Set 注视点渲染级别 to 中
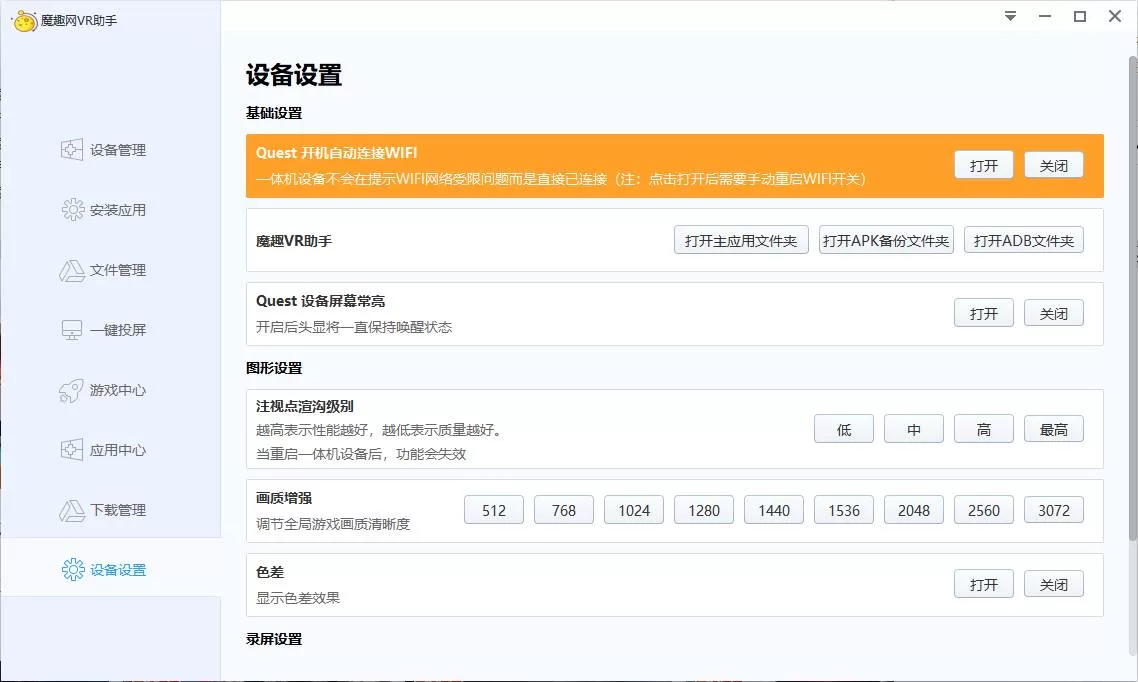Screen dimensions: 1138x682 click(x=914, y=430)
